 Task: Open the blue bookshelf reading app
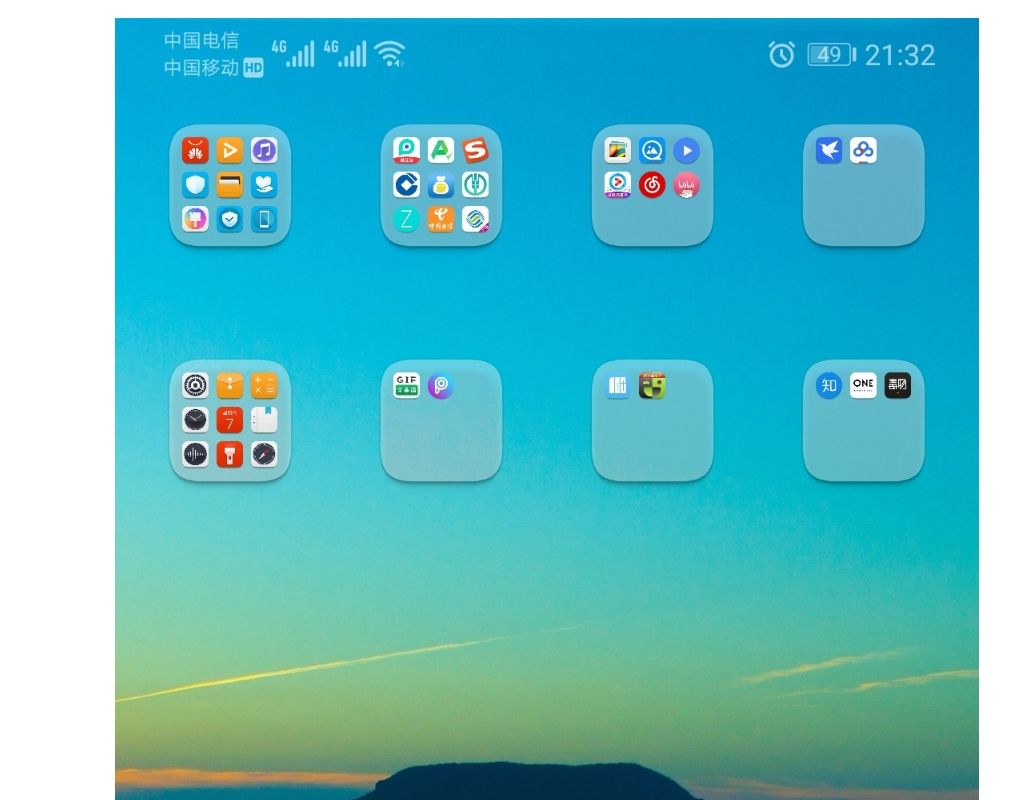pos(618,385)
